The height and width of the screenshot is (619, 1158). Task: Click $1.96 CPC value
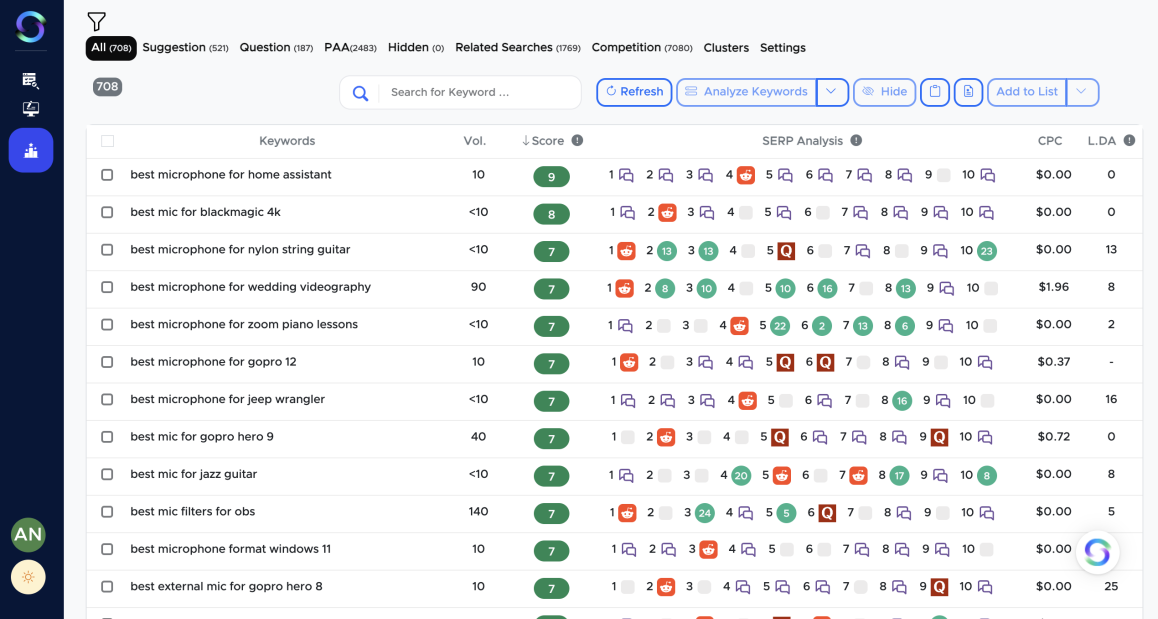tap(1053, 287)
